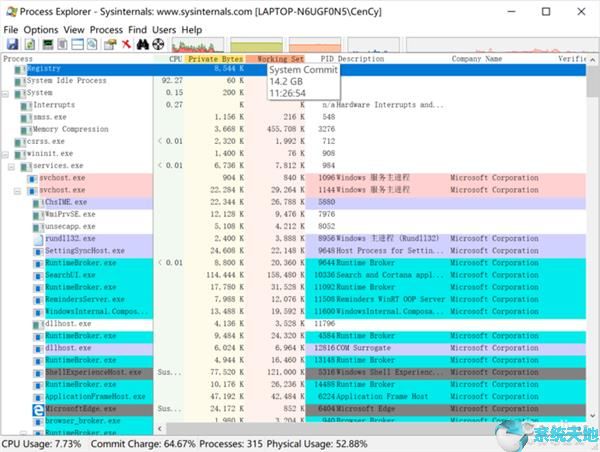The width and height of the screenshot is (600, 452).
Task: Click the rundll32.exe blank page icon
Action: click(x=38, y=240)
